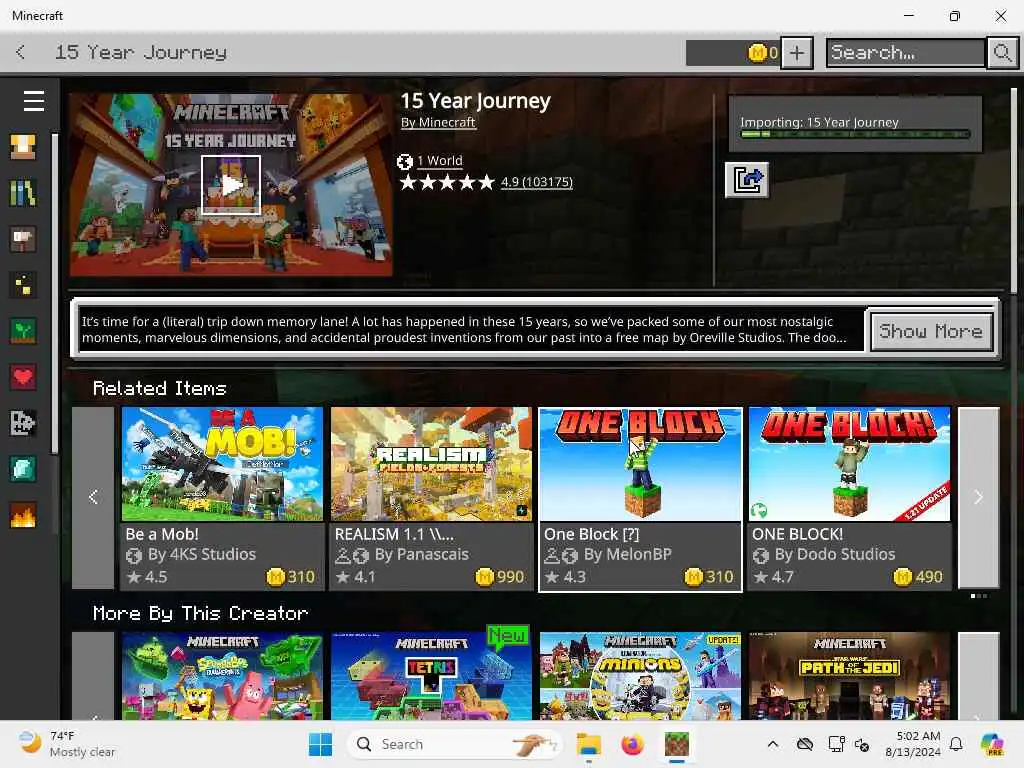Click the Related Items heading
The image size is (1024, 768).
point(159,389)
